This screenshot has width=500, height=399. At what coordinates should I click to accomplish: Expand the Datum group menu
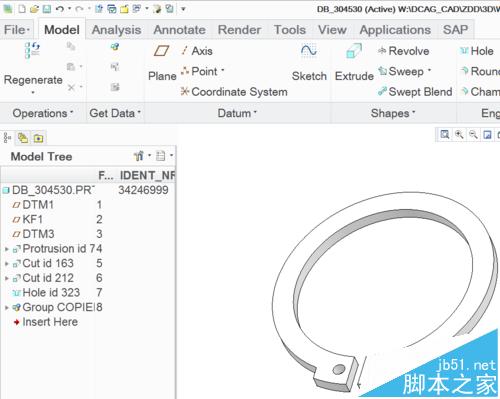[x=237, y=113]
